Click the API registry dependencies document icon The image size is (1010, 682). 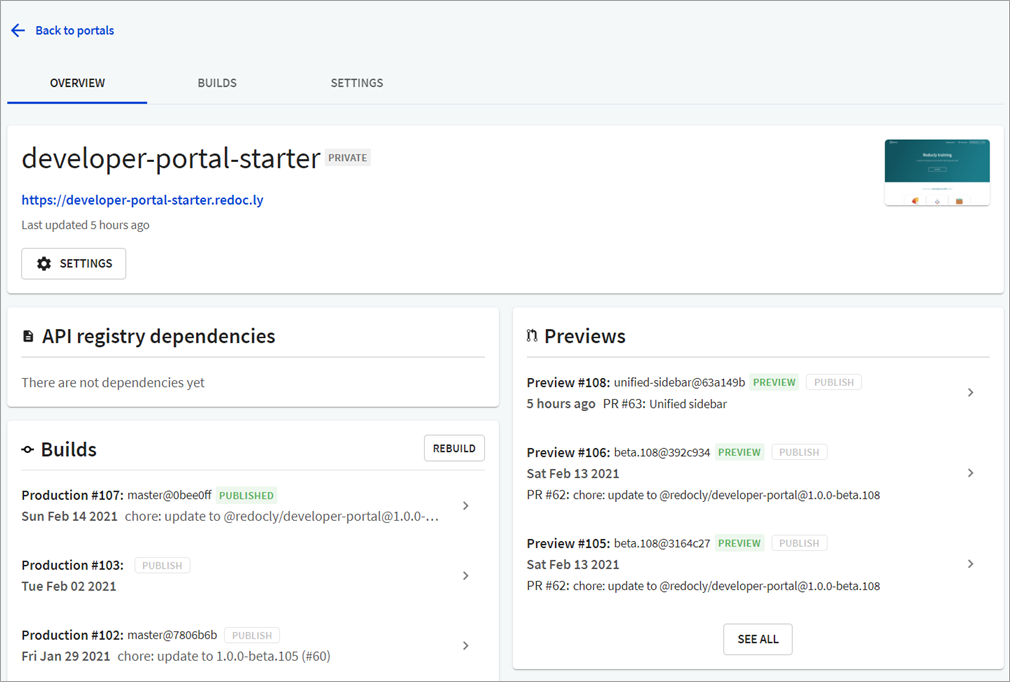[28, 336]
